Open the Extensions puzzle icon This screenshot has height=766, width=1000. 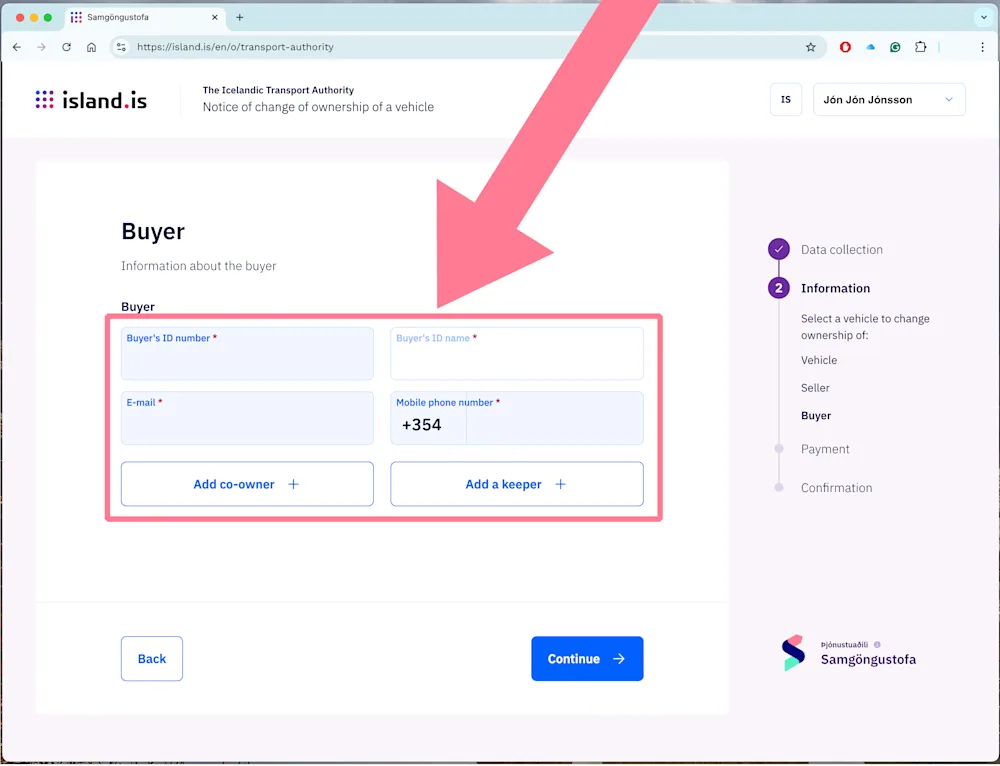point(920,47)
